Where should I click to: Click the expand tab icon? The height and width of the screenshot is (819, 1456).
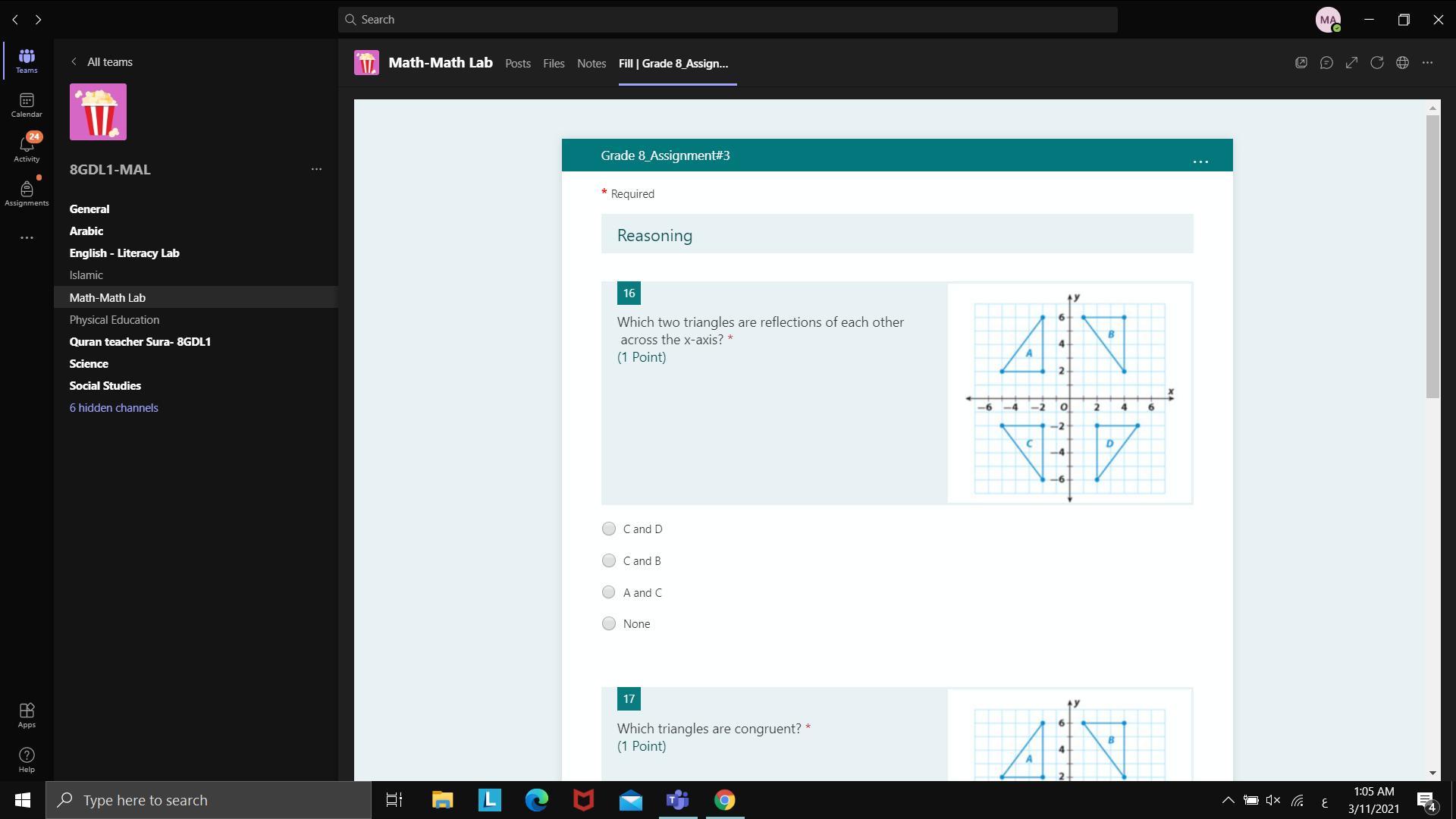click(x=1351, y=63)
